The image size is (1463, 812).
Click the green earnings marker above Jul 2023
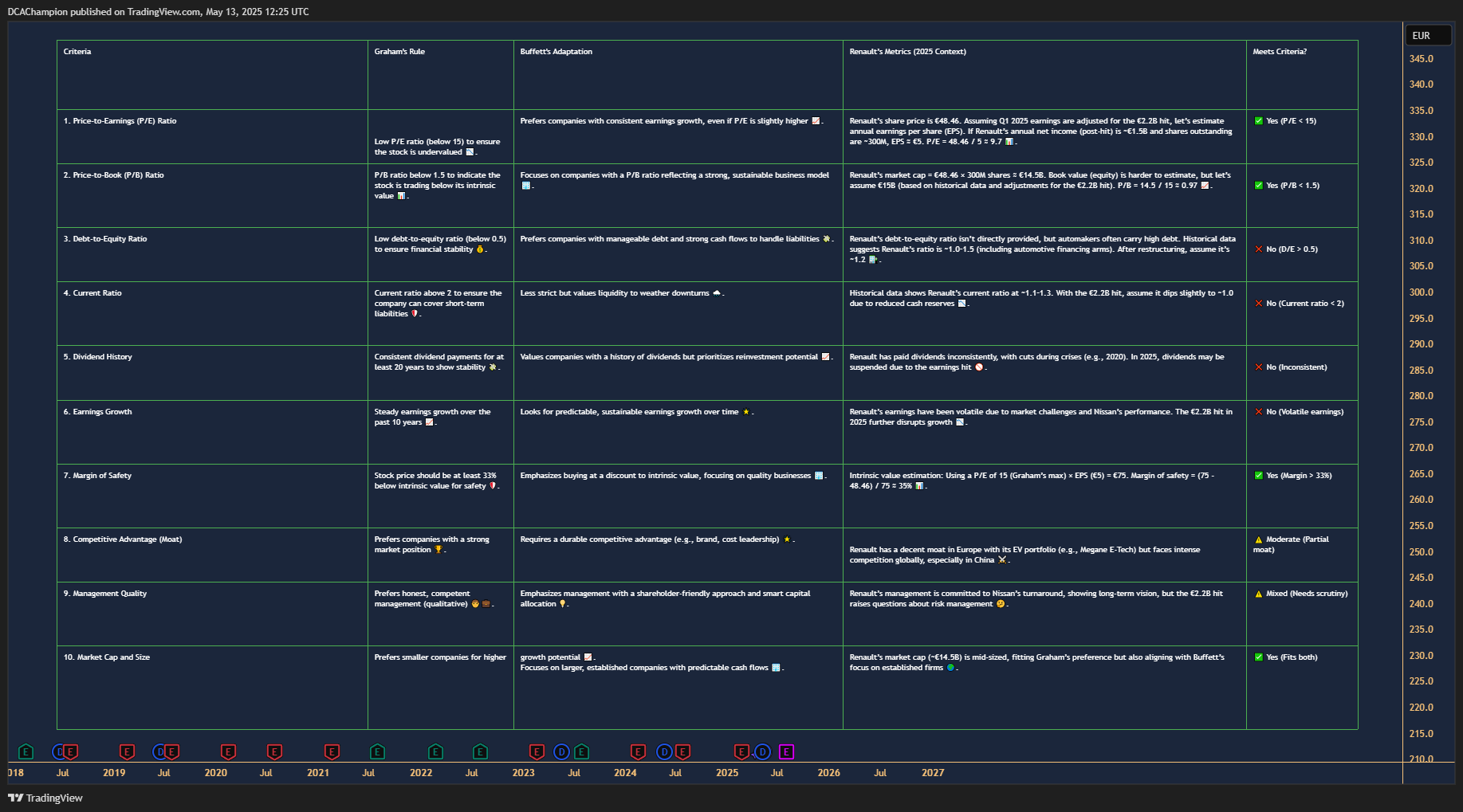point(581,751)
